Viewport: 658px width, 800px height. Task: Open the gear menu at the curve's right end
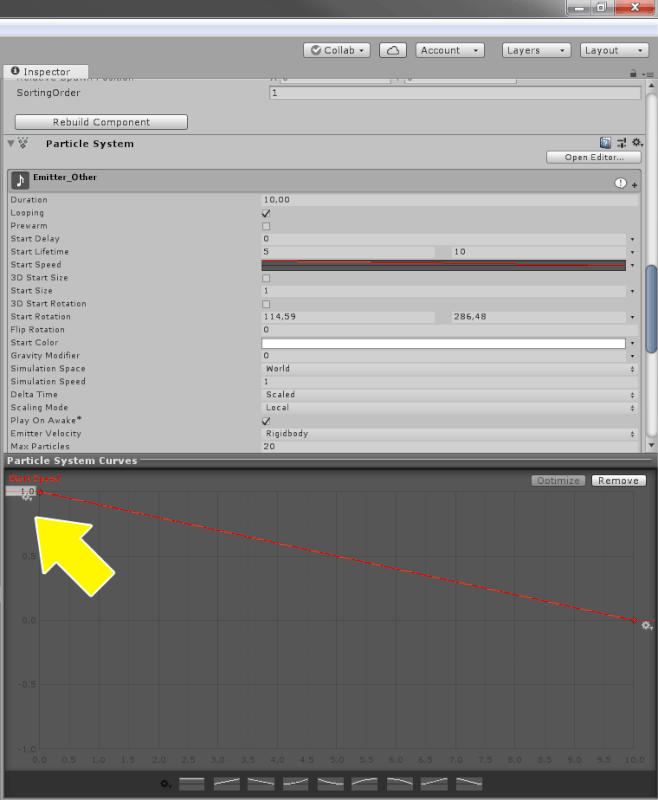click(x=647, y=626)
